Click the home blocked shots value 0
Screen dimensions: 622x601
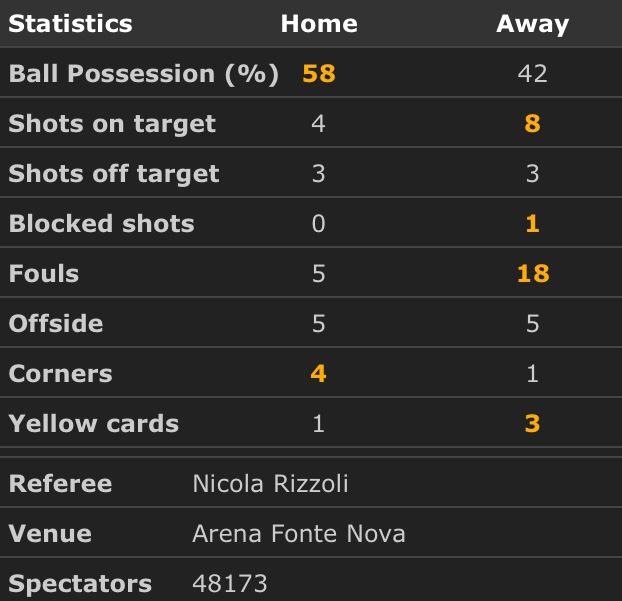318,224
